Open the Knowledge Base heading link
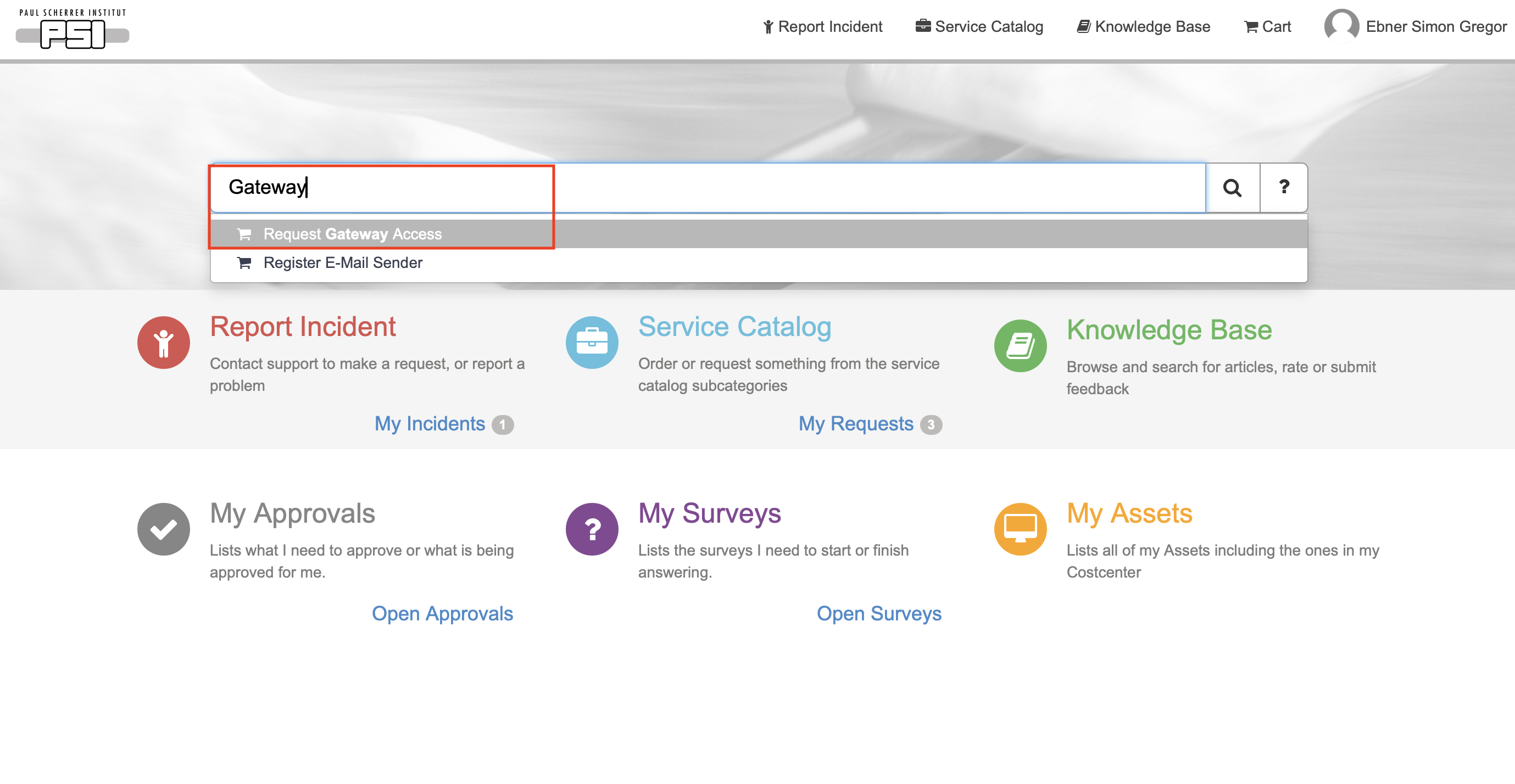 tap(1169, 330)
